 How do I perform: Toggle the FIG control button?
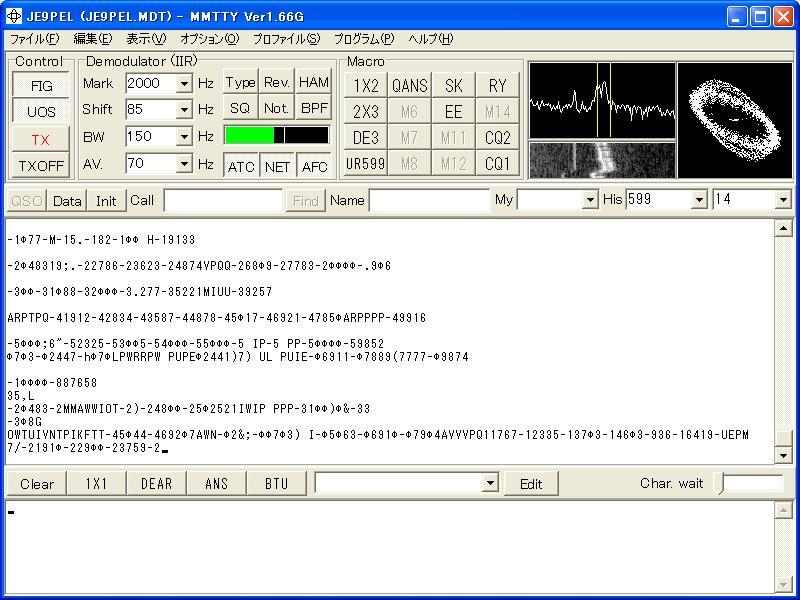pos(41,85)
